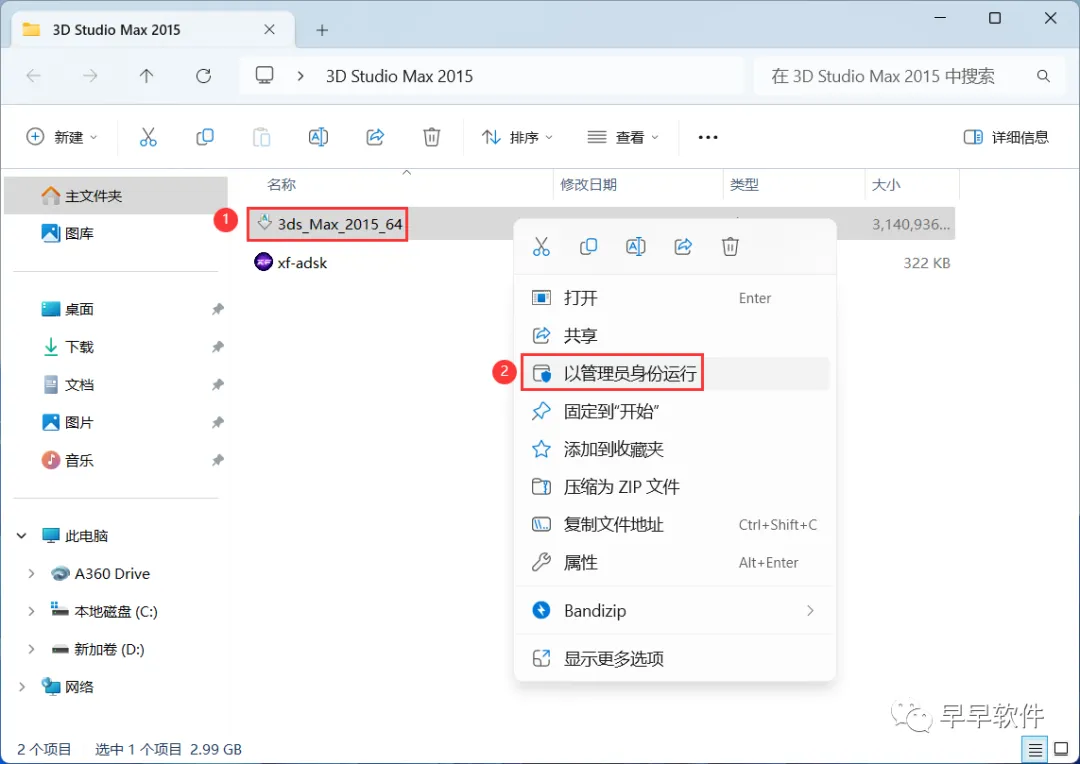Image resolution: width=1080 pixels, height=764 pixels.
Task: Click the Delete icon in the context menu
Action: pos(730,246)
